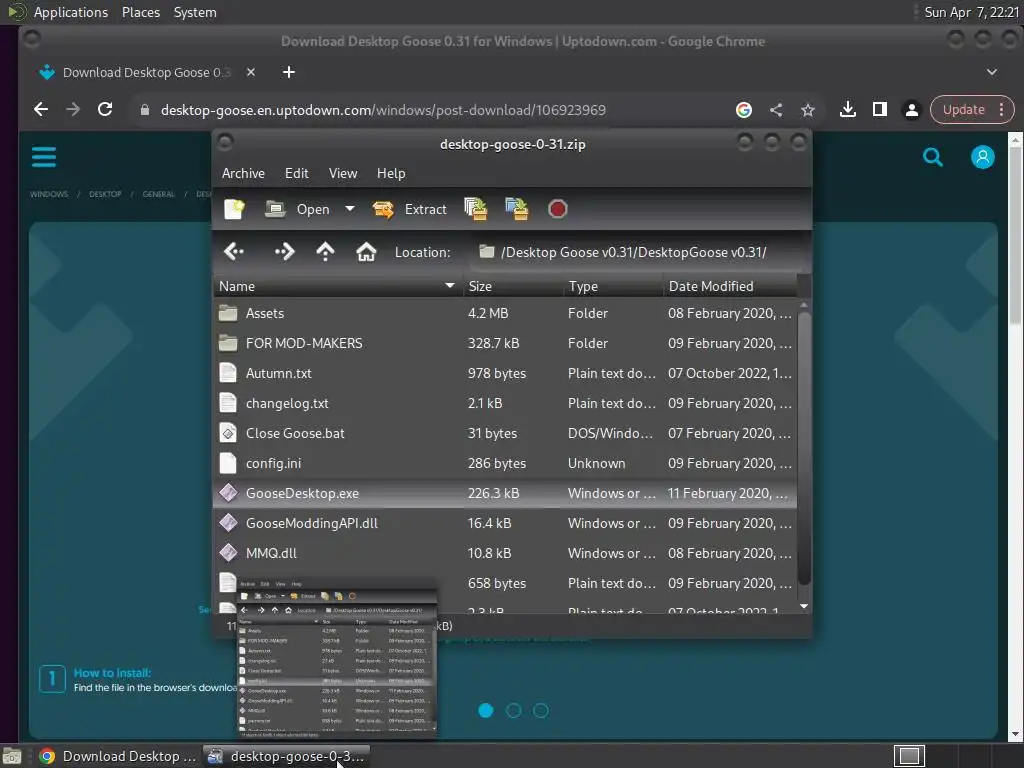Select Close Goose.bat file

pos(505,434)
